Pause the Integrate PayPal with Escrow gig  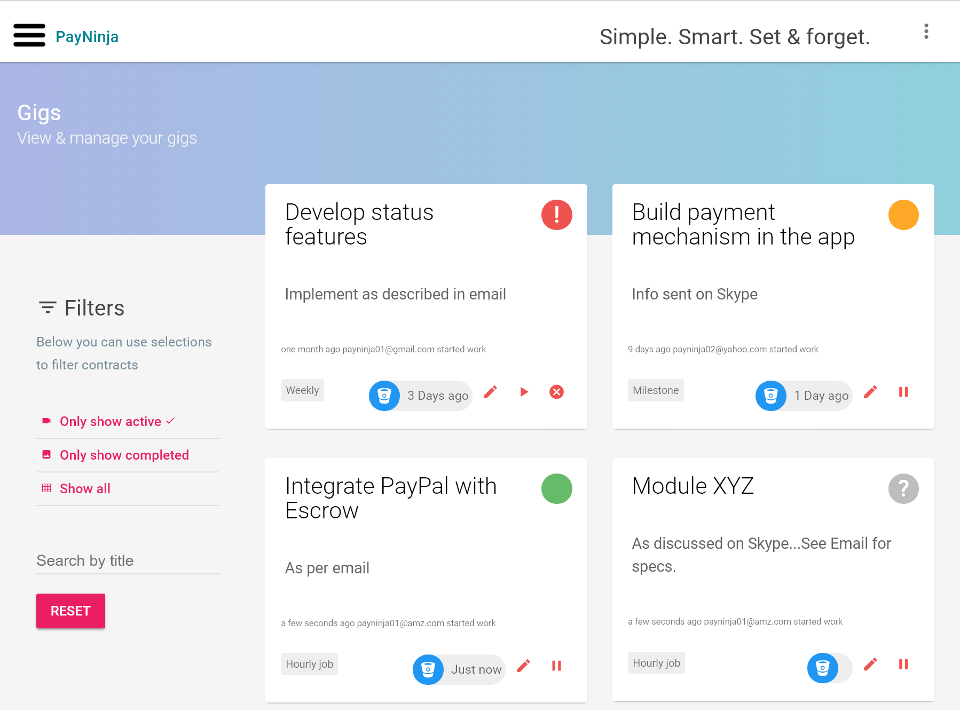pyautogui.click(x=557, y=666)
